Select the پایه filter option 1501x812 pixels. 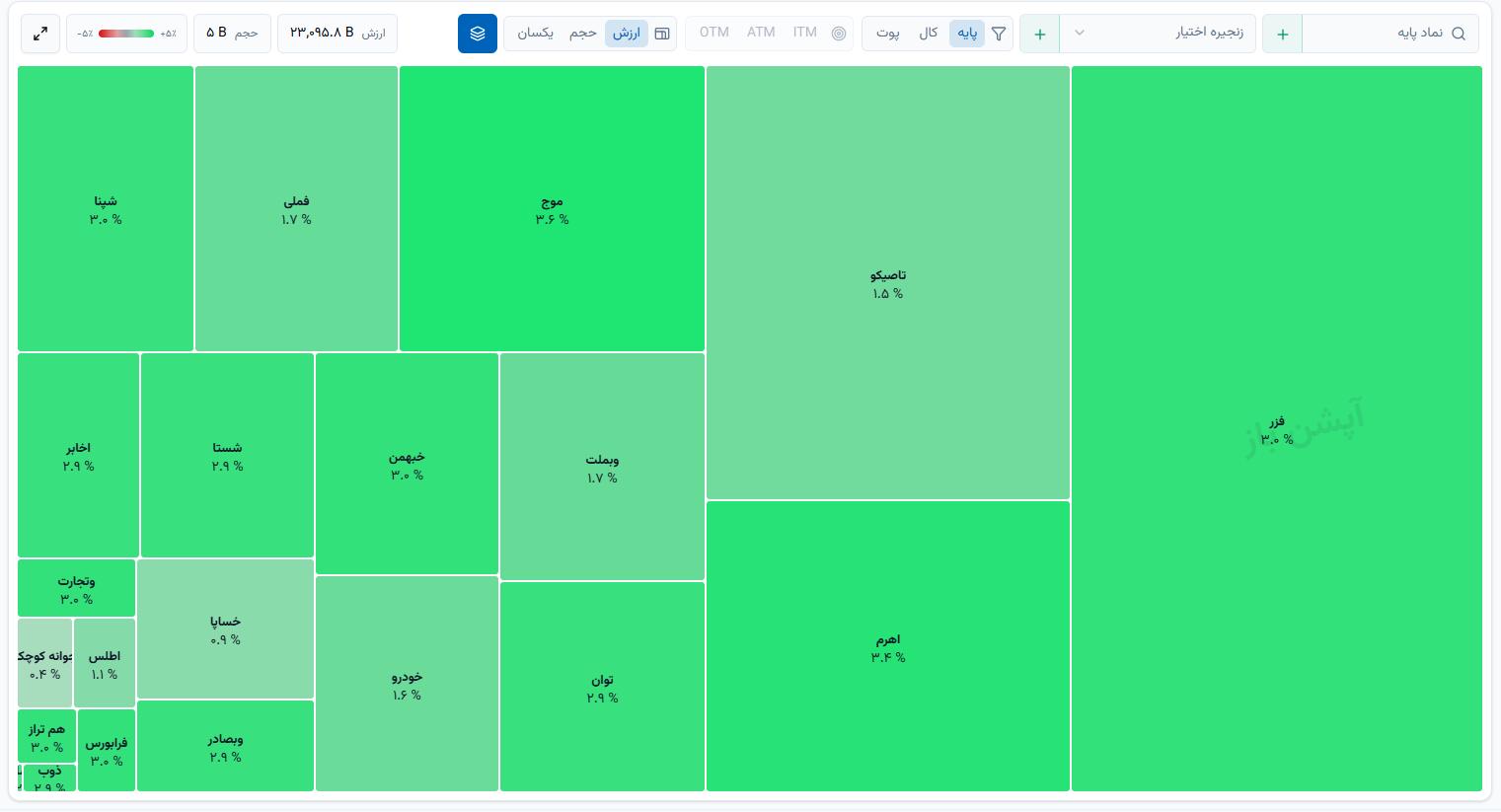[967, 34]
